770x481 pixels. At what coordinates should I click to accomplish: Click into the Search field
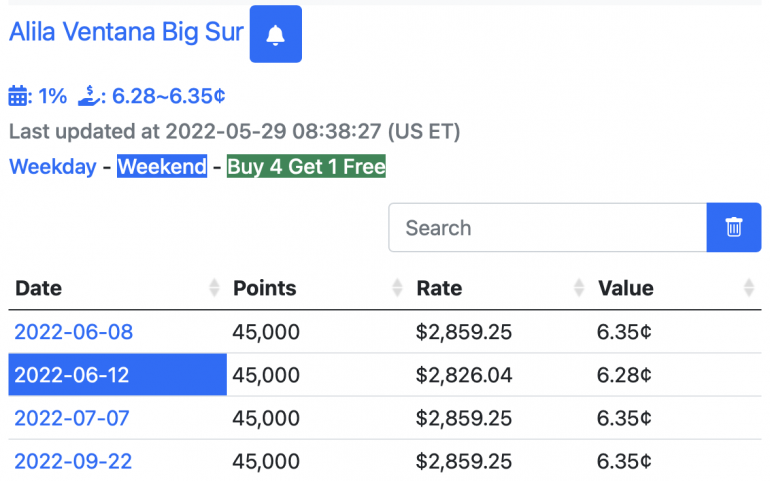coord(547,228)
